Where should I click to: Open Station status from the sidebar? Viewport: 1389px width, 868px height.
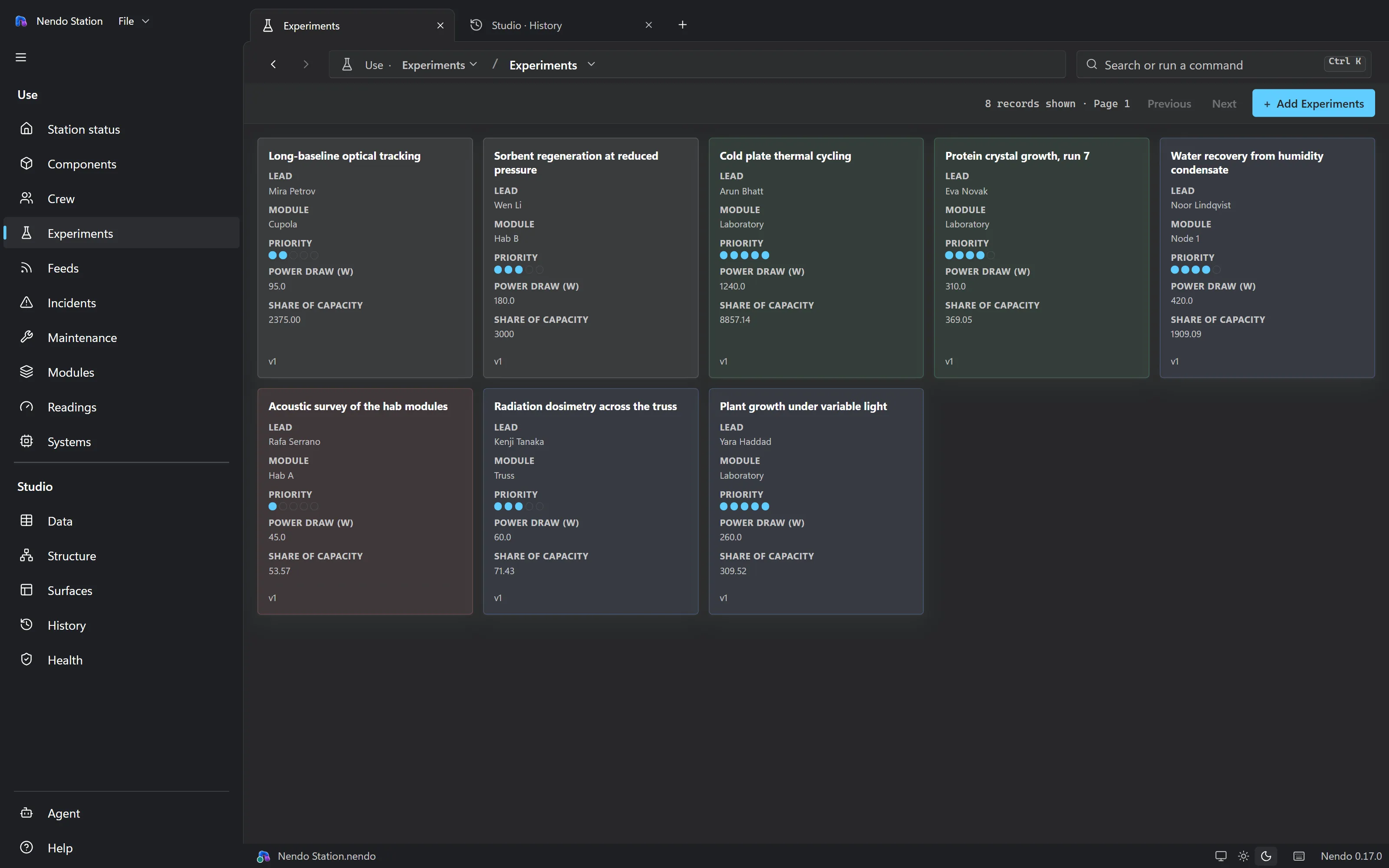(121, 129)
